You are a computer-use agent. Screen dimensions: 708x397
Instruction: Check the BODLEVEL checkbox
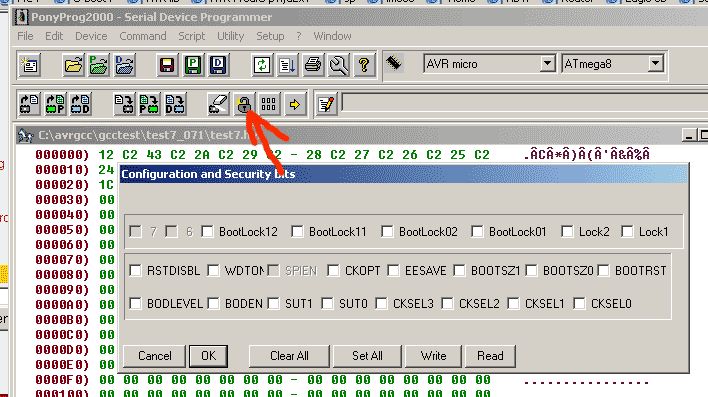click(135, 304)
